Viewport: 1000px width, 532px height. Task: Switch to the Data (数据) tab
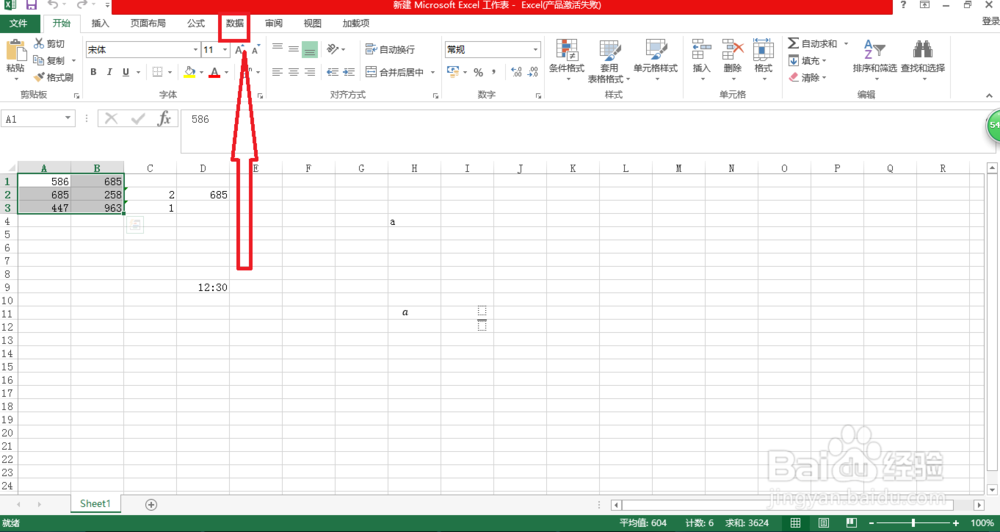[235, 23]
